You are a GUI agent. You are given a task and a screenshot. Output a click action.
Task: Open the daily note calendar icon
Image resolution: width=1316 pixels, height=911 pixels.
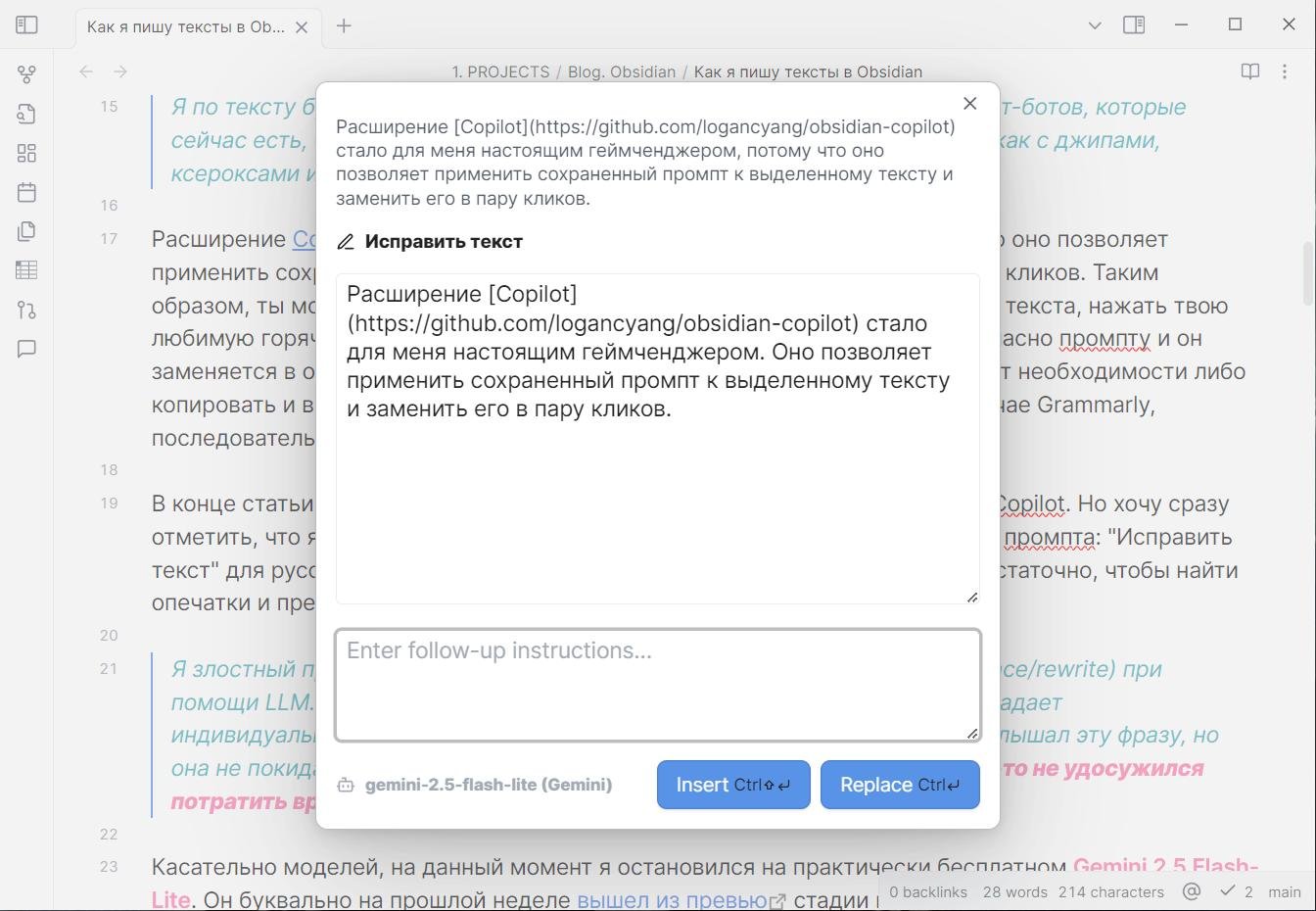point(26,192)
